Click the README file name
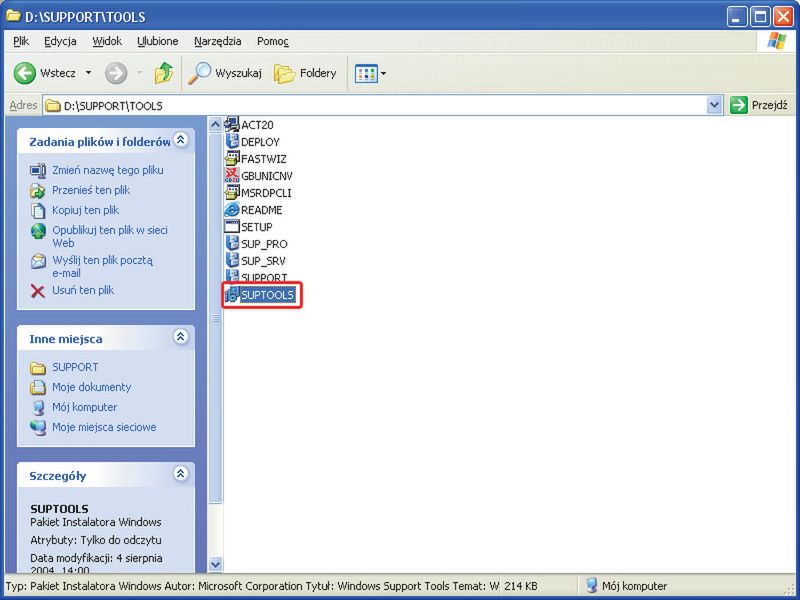Viewport: 800px width, 600px height. (x=262, y=210)
